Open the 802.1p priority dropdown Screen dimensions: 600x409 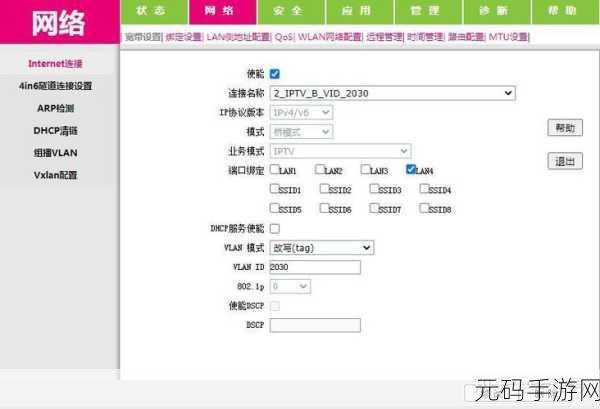(x=290, y=286)
